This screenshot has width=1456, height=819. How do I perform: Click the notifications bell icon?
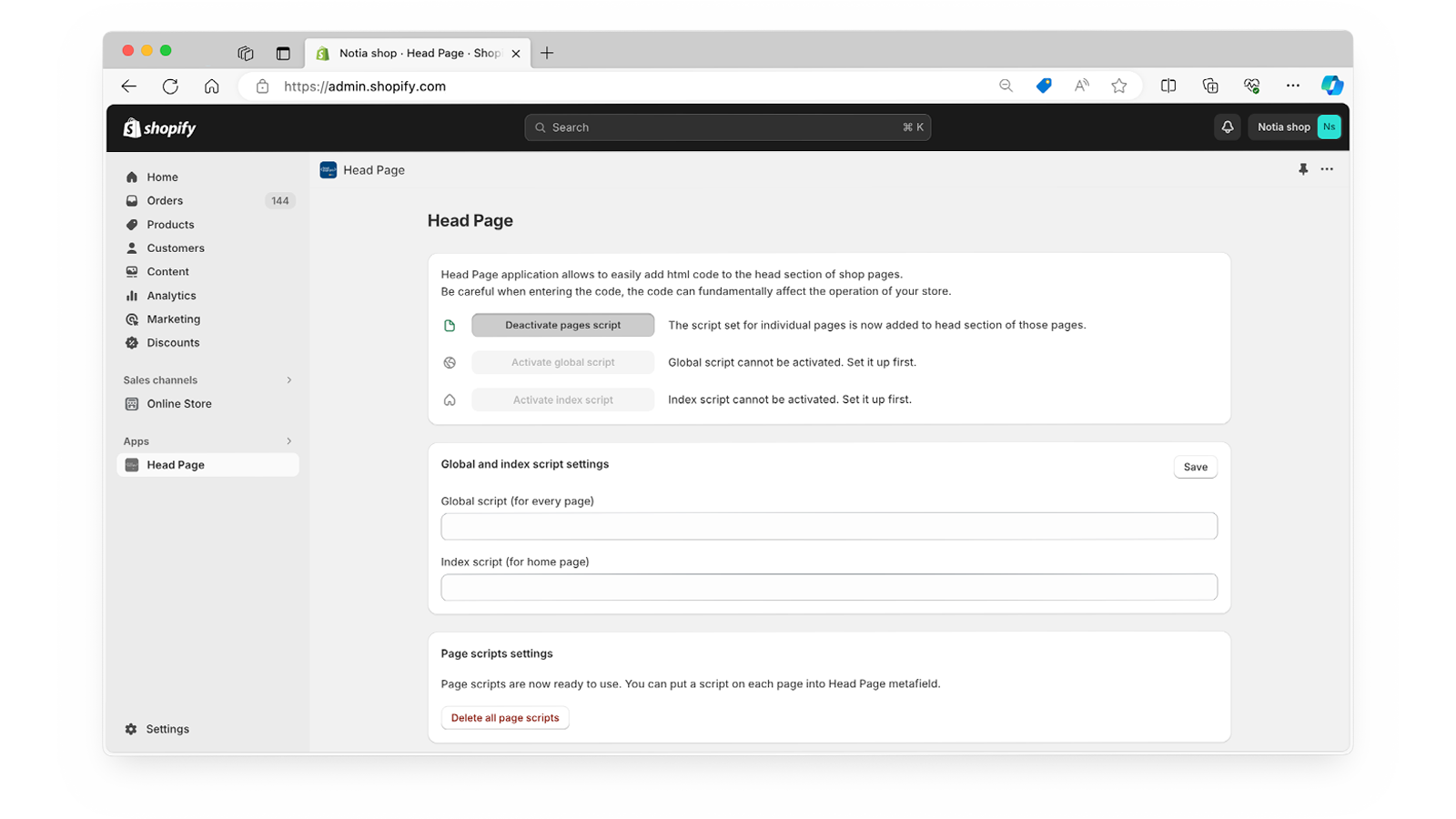point(1227,127)
